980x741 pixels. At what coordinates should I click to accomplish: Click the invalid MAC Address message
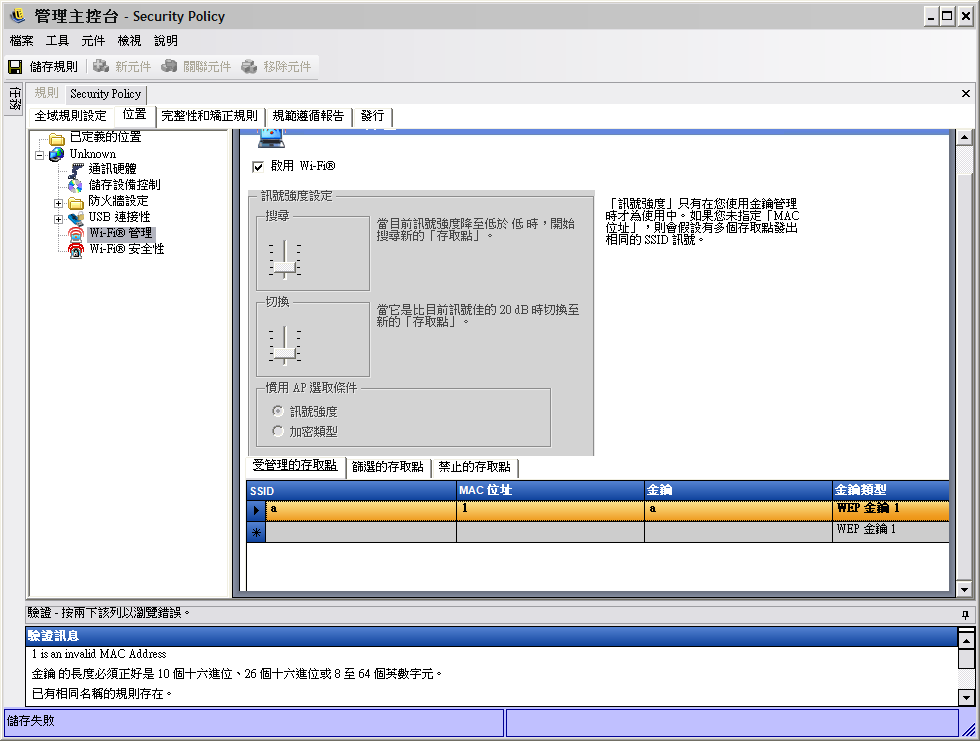(99, 654)
